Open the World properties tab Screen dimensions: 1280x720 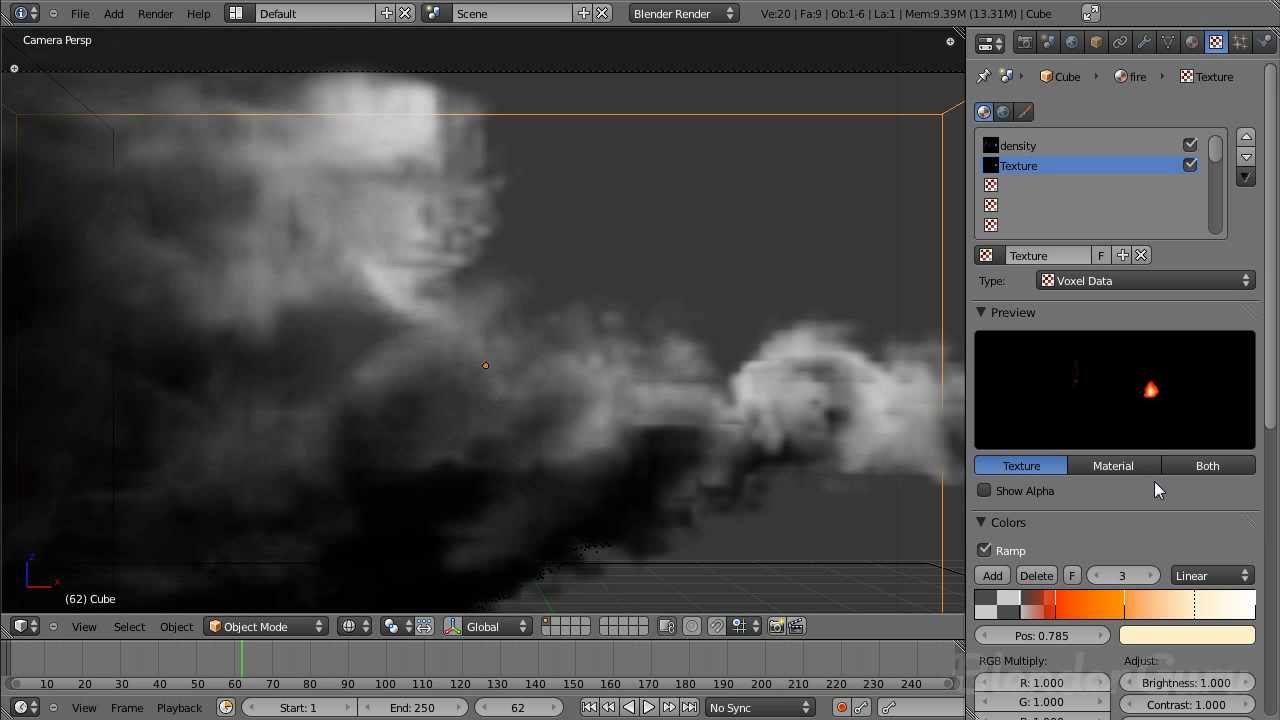click(1072, 43)
